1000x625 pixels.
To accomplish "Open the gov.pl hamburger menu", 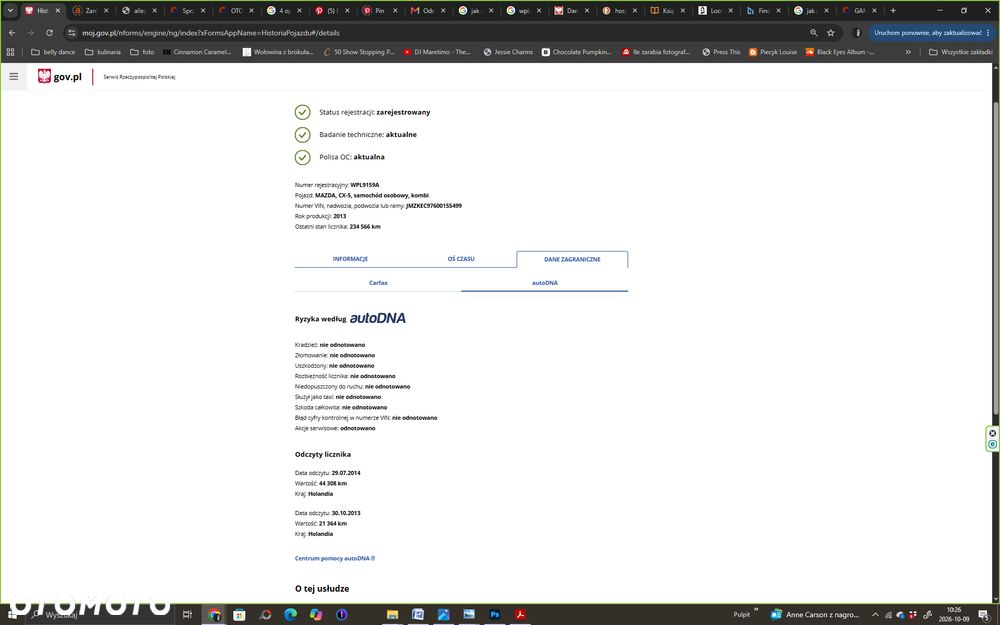I will (x=13, y=77).
